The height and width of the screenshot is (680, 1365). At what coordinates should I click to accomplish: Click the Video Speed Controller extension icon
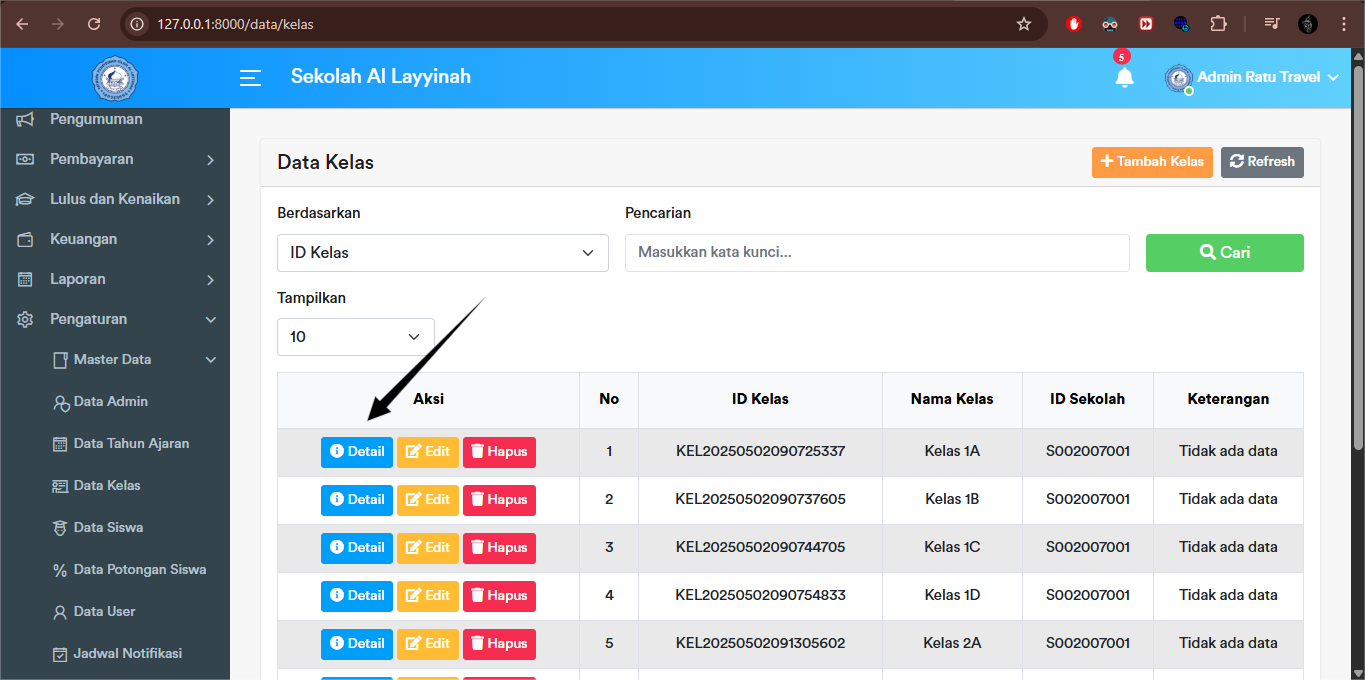(x=1145, y=23)
